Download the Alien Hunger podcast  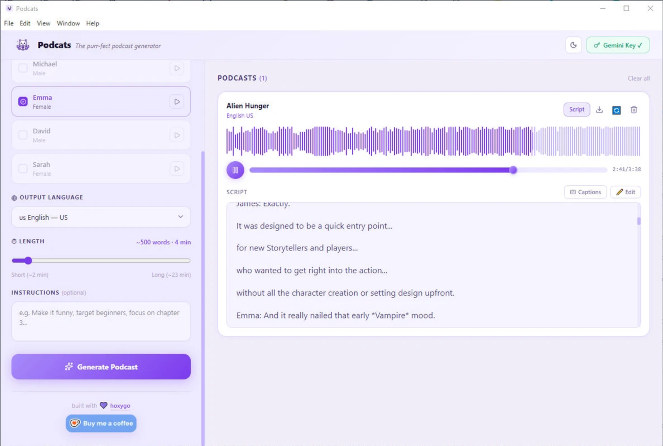599,110
